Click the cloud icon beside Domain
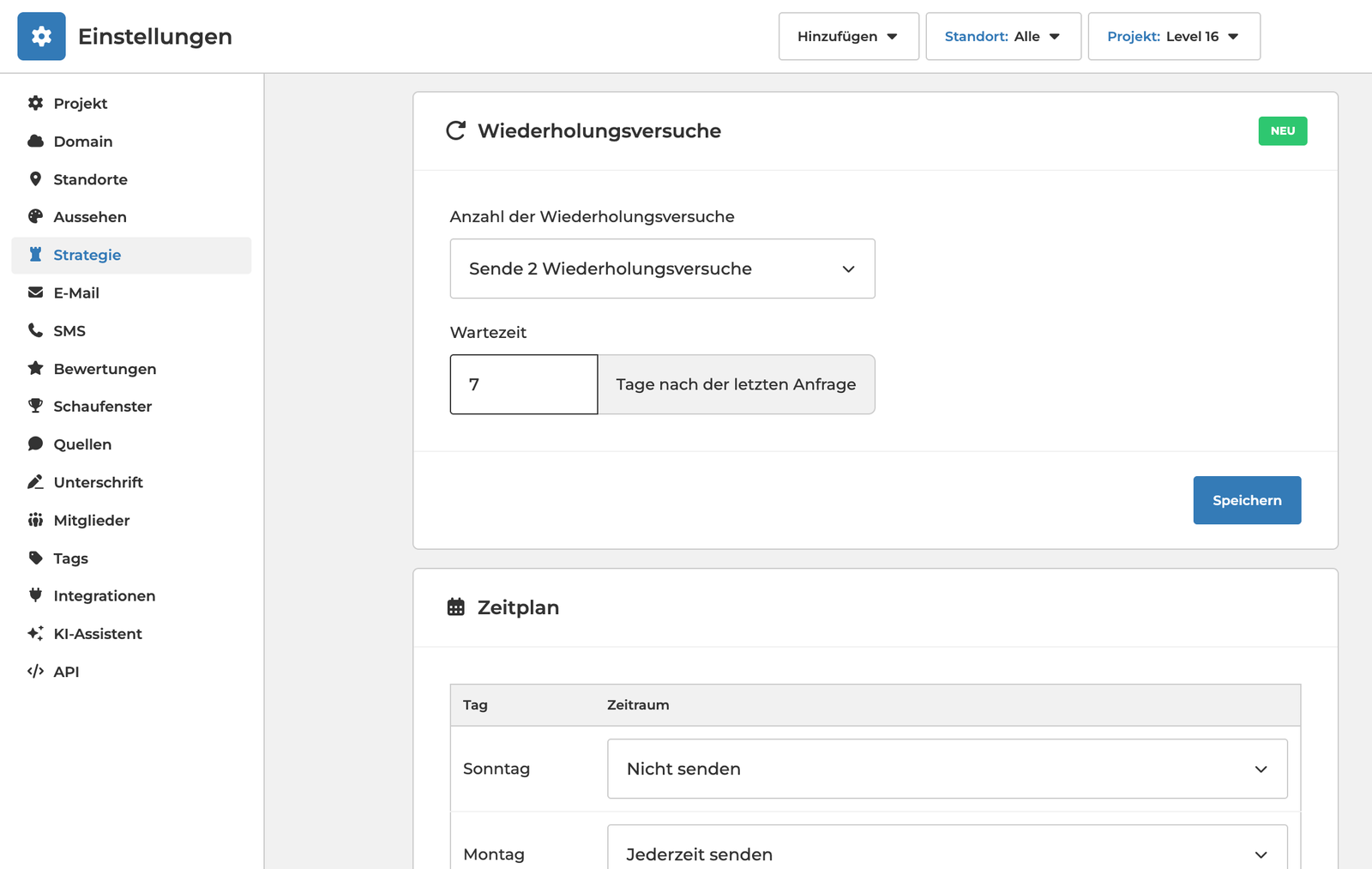The width and height of the screenshot is (1372, 869). pyautogui.click(x=35, y=142)
